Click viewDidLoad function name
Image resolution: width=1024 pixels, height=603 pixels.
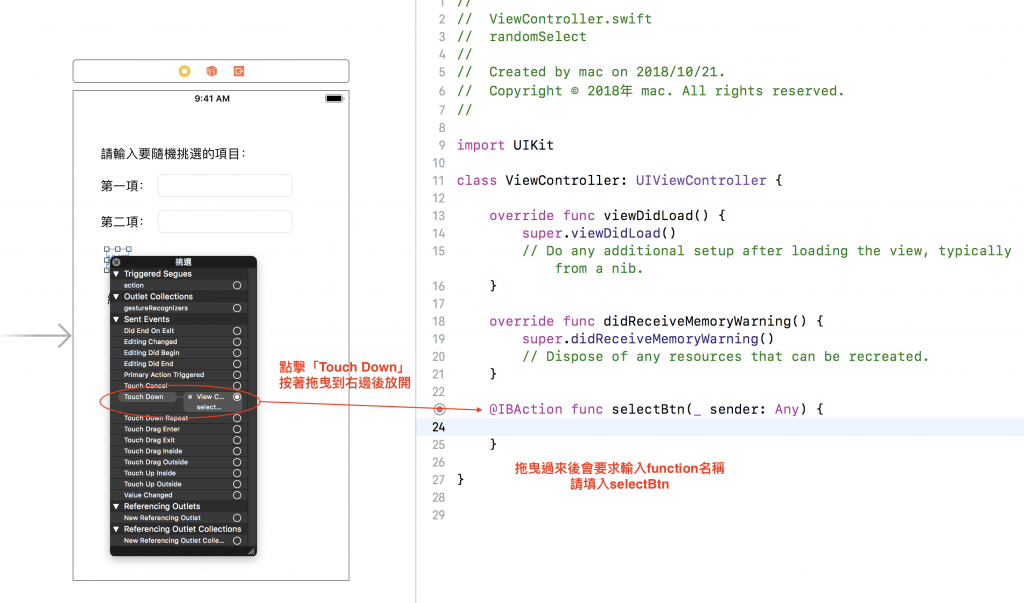click(648, 216)
